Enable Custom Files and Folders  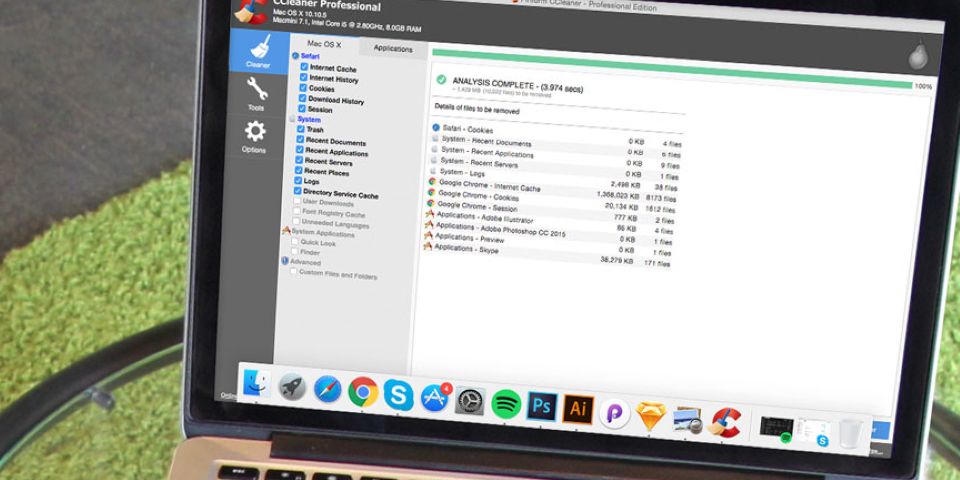pyautogui.click(x=293, y=271)
